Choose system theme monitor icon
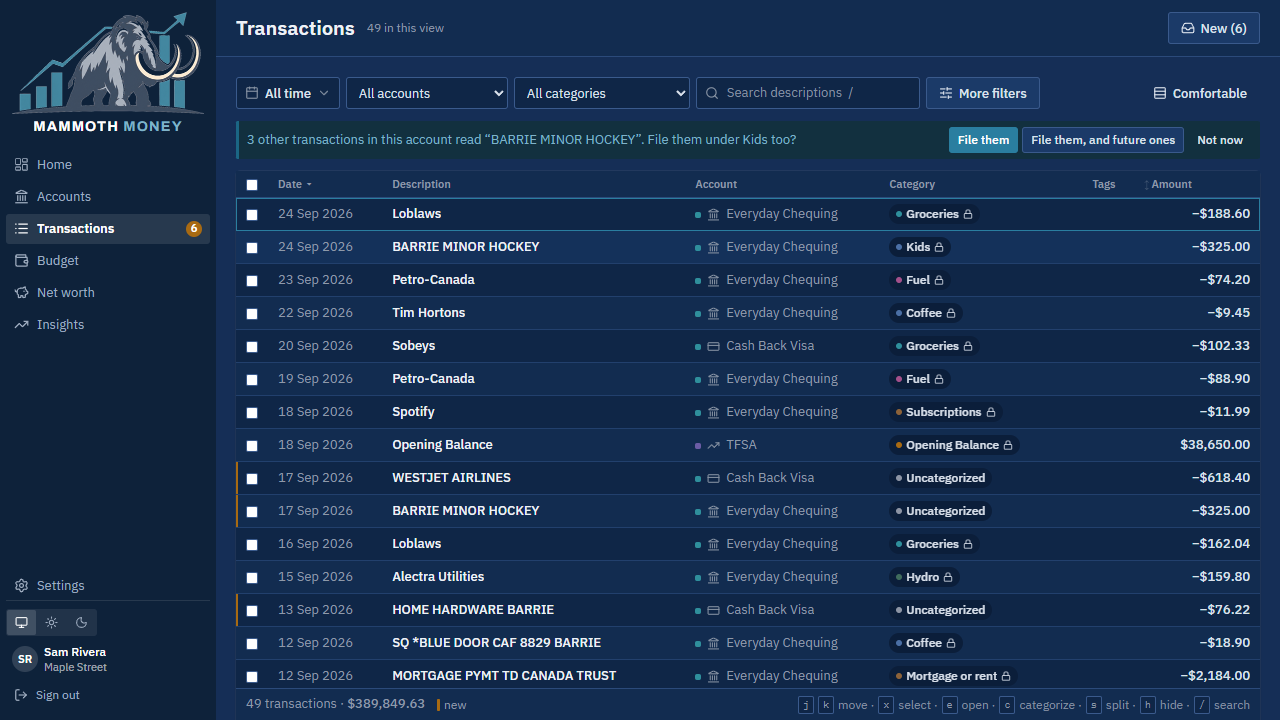1280x720 pixels. 21,622
